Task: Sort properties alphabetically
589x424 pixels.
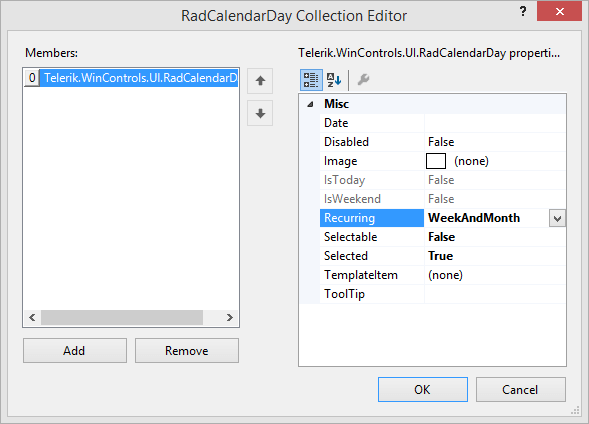Action: click(x=334, y=80)
